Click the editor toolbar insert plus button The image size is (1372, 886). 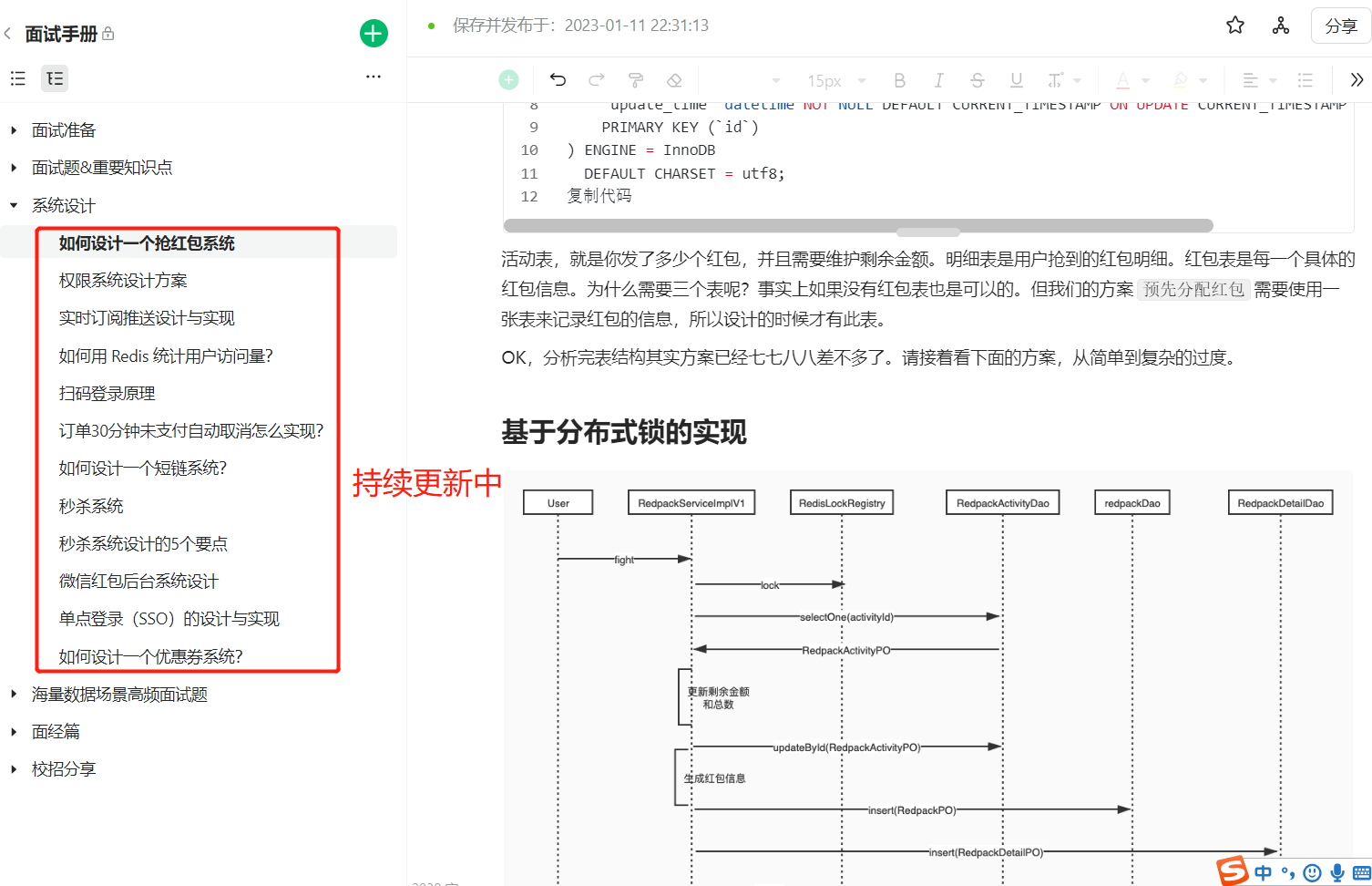[x=508, y=80]
